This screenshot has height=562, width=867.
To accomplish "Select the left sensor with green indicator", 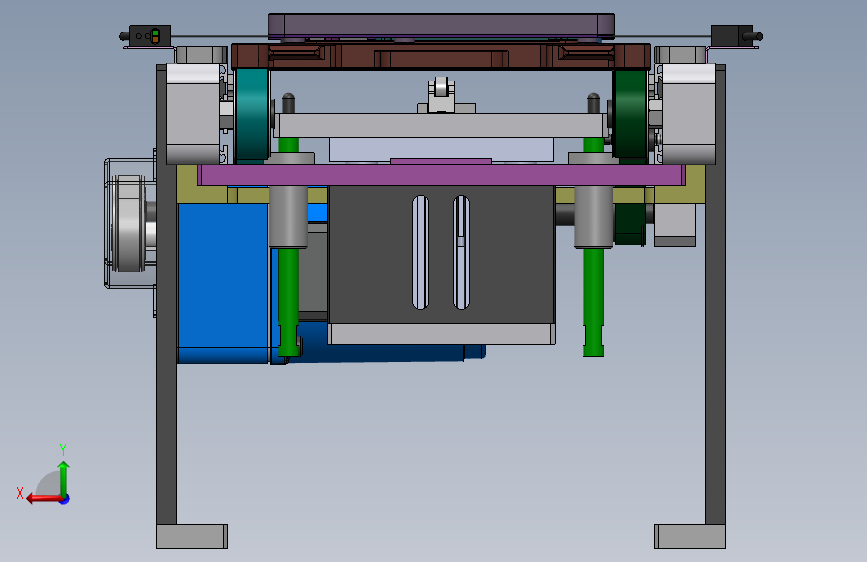I will [x=149, y=36].
